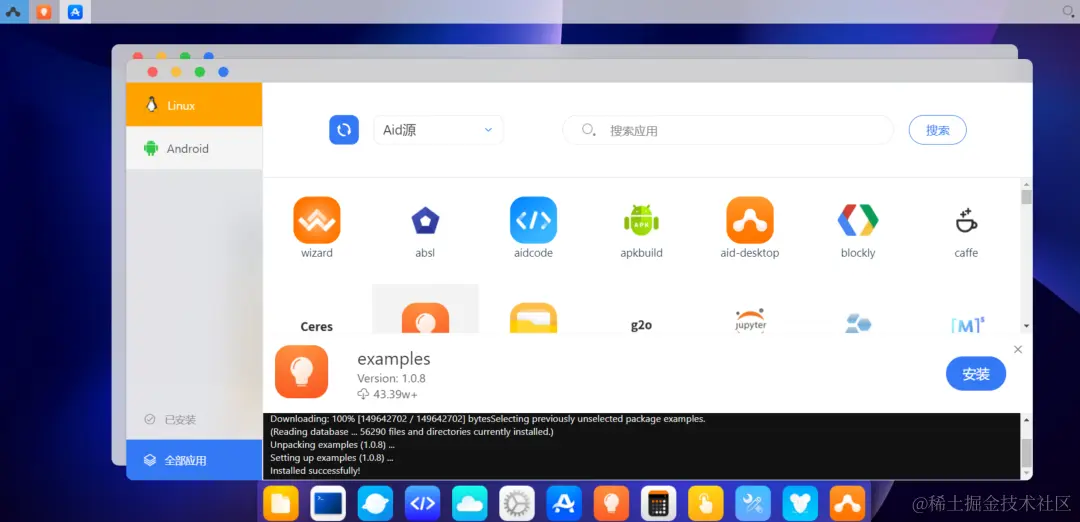
Task: Click the search magnifier in top bar
Action: click(1070, 11)
